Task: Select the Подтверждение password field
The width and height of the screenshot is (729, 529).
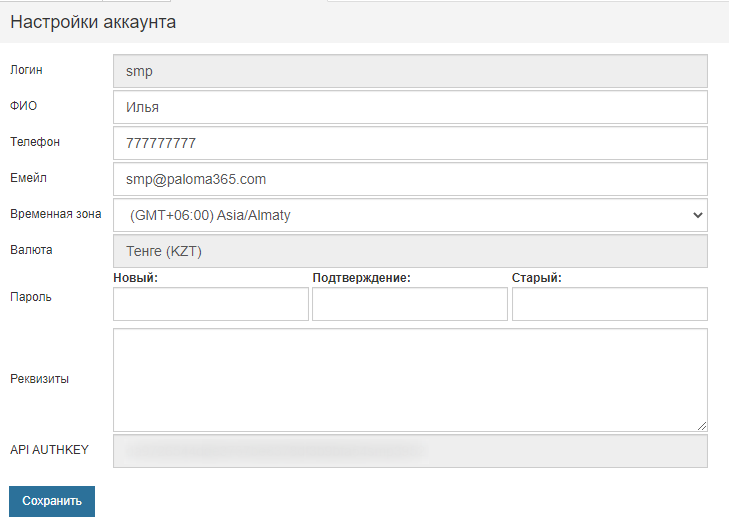Action: (x=410, y=304)
